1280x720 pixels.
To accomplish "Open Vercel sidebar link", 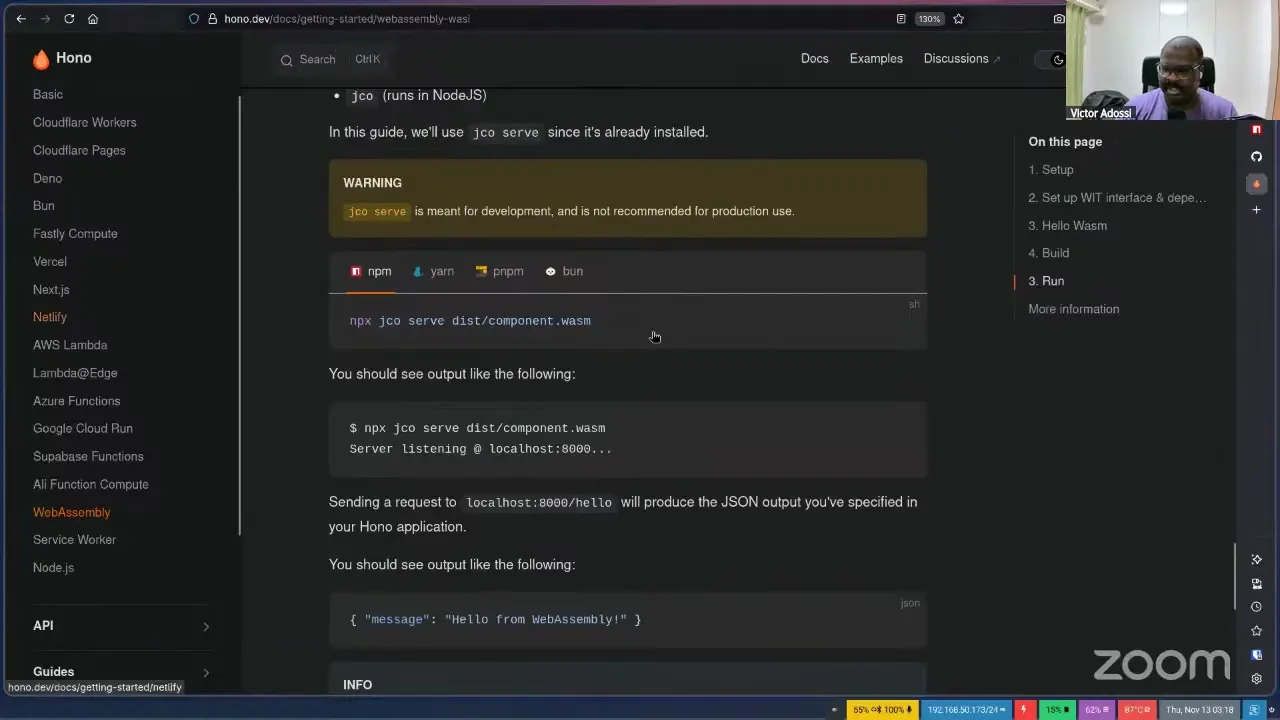I will coord(50,262).
